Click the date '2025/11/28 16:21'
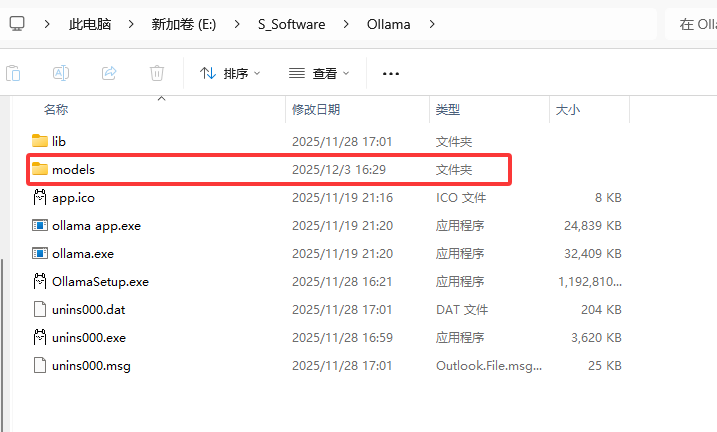 [342, 282]
